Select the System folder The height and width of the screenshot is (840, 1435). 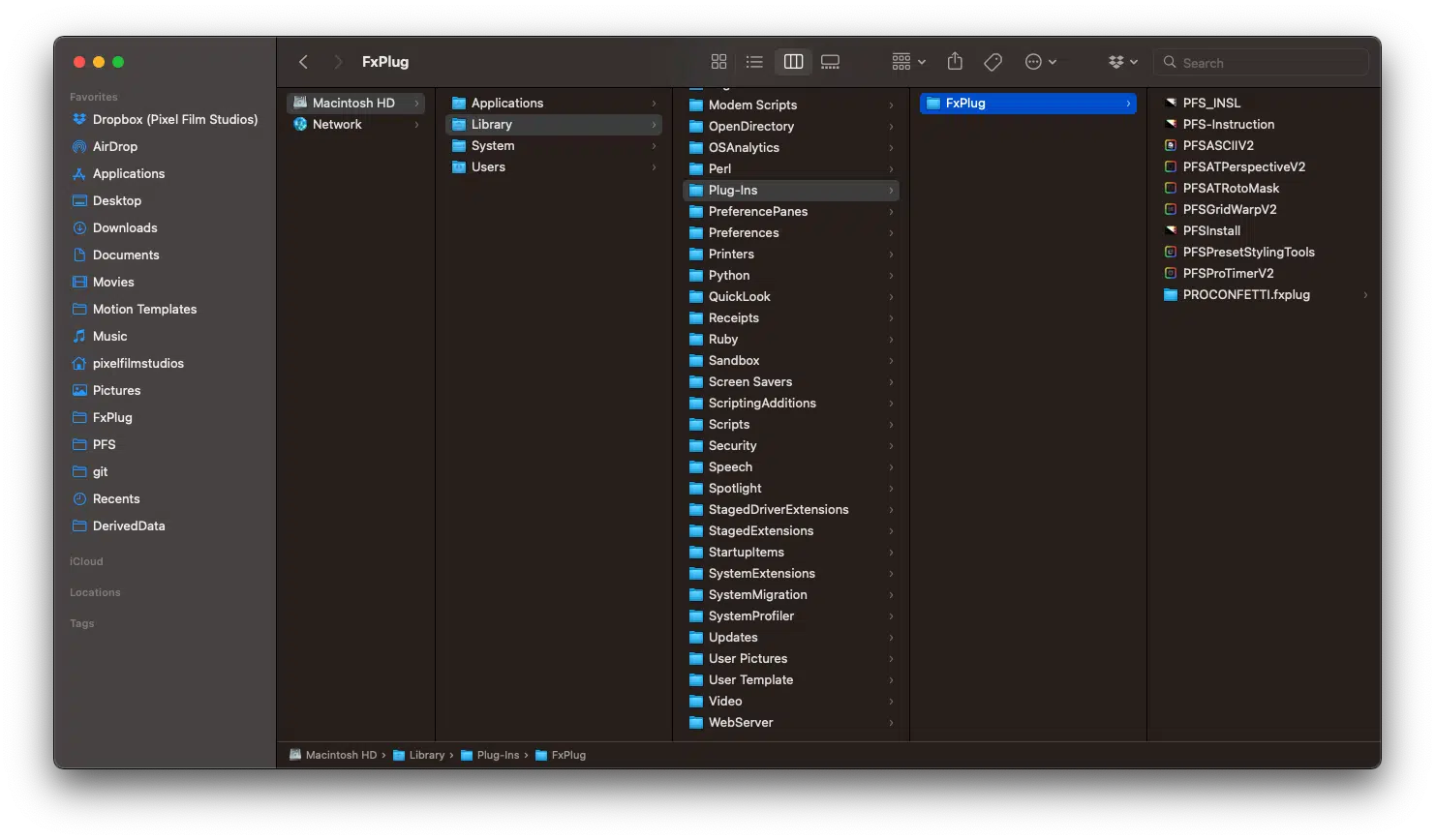pos(554,145)
